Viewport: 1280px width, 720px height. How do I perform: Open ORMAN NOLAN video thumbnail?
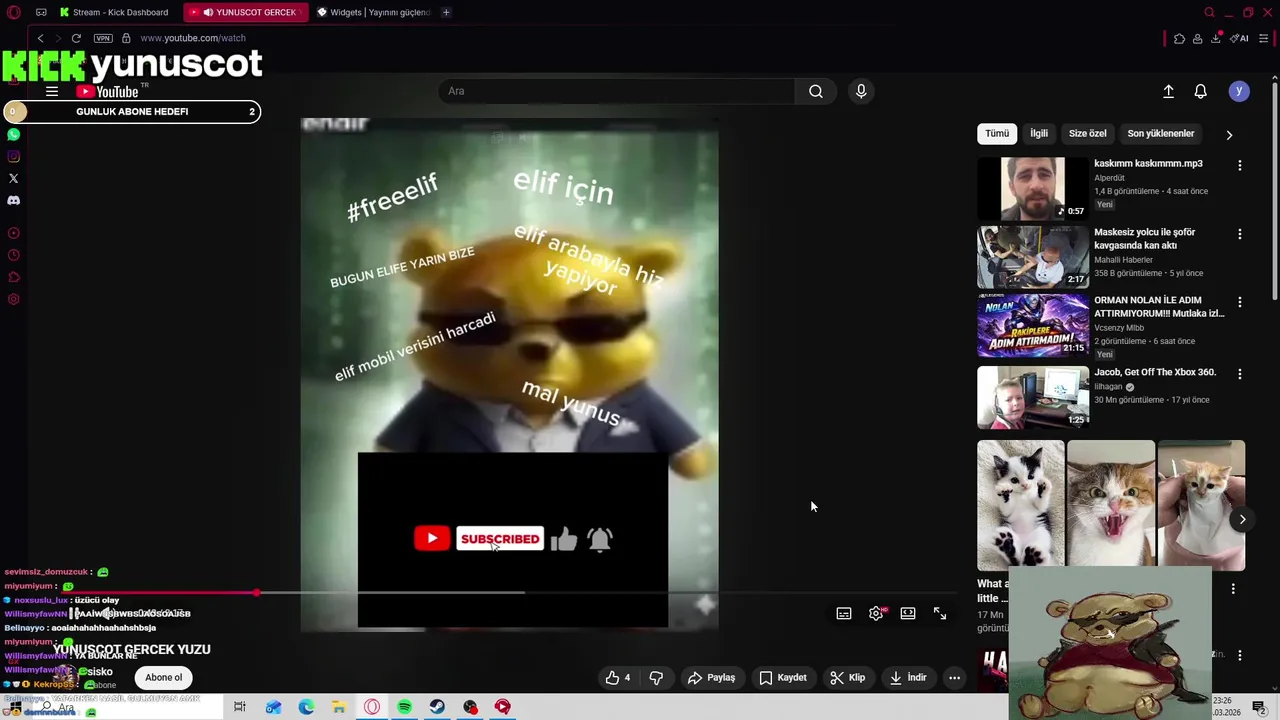(1033, 325)
